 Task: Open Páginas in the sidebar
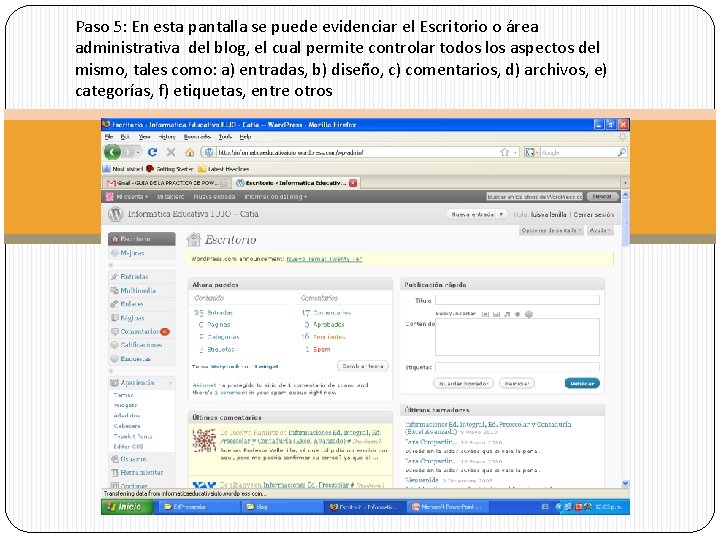tap(132, 317)
